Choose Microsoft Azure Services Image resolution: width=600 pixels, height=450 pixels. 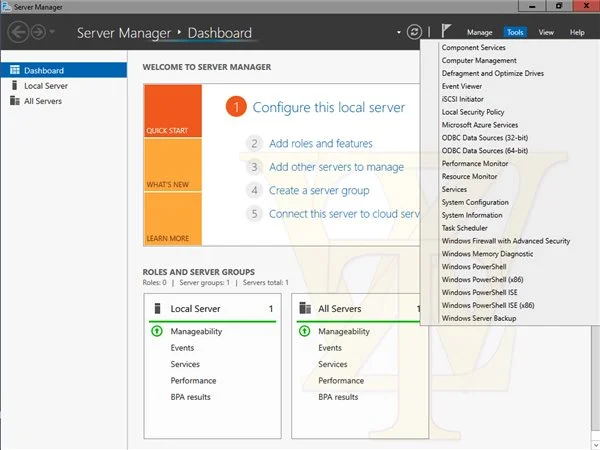[479, 125]
